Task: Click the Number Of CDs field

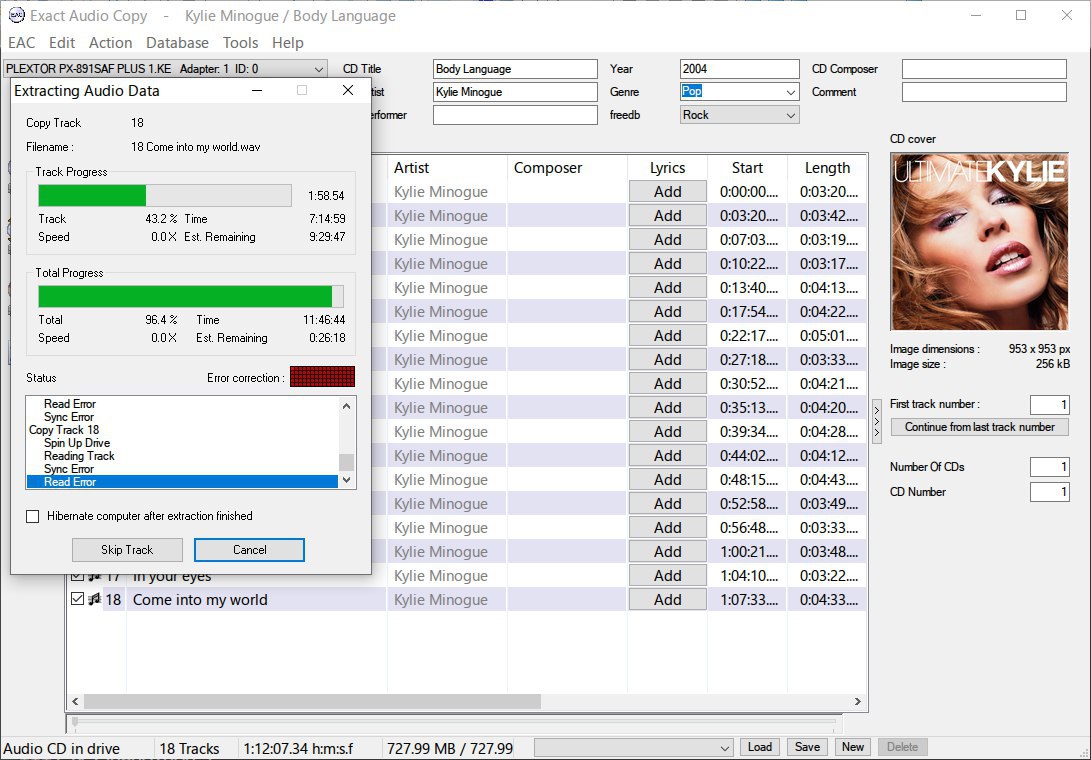Action: point(1049,467)
